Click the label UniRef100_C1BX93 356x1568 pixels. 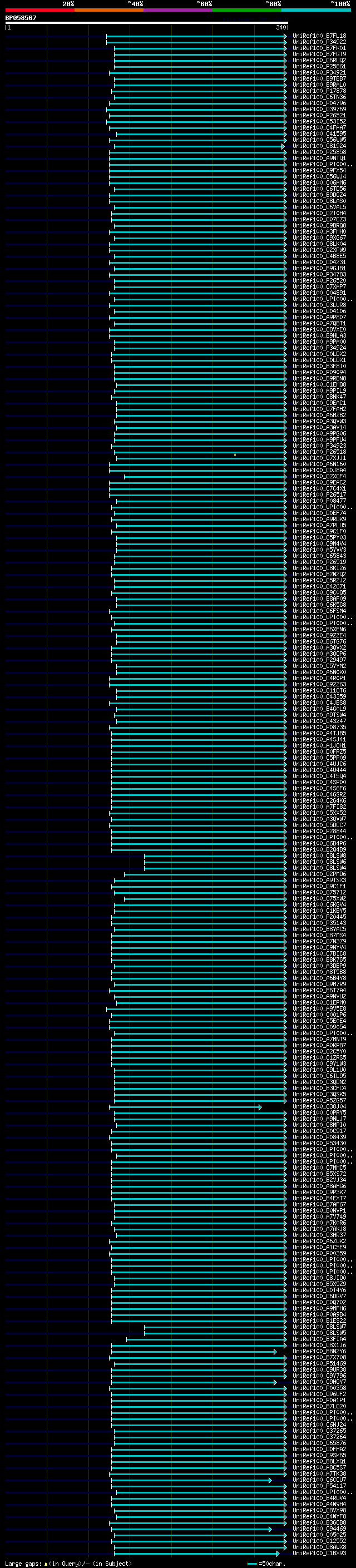[319, 1553]
